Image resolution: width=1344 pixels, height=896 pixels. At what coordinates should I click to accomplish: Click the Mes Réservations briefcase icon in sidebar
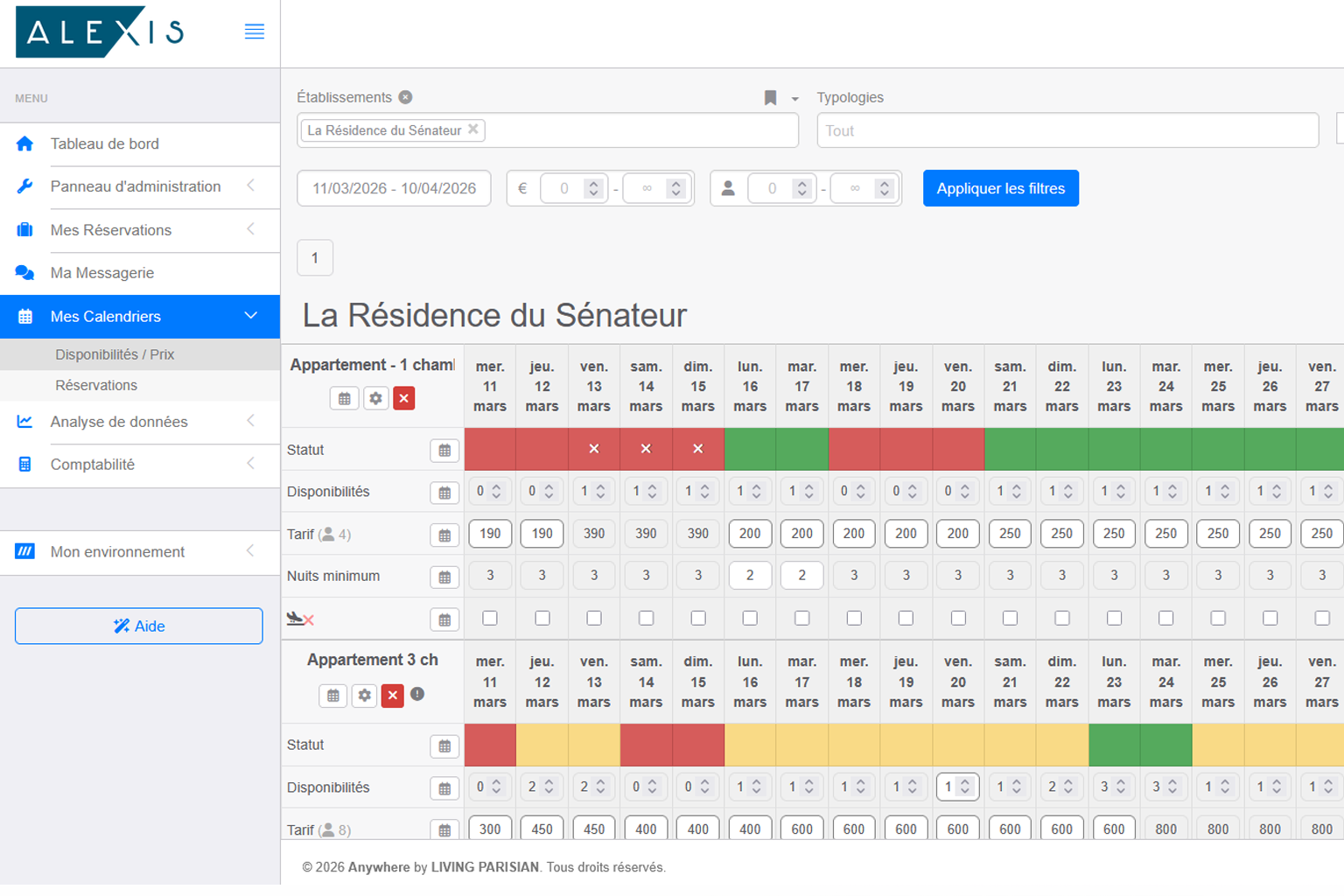coord(24,230)
